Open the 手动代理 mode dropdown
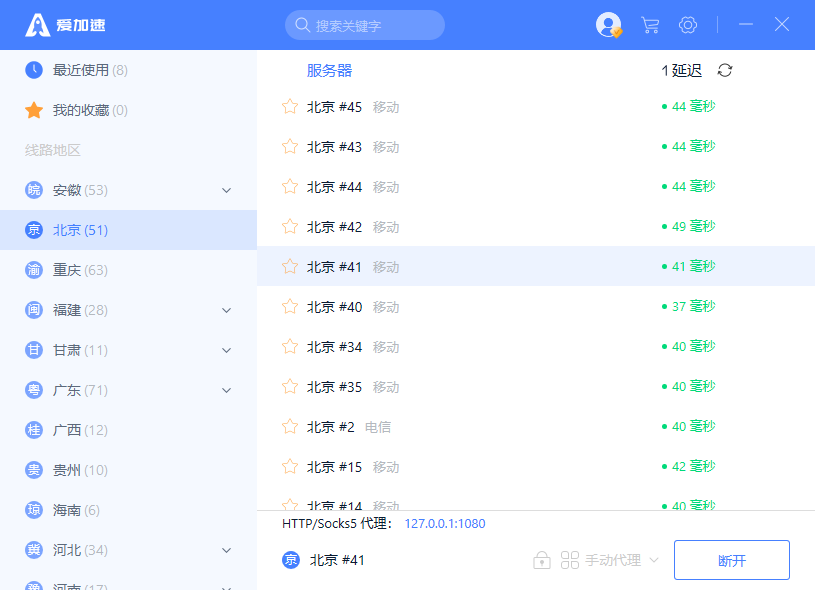The width and height of the screenshot is (815, 590). click(610, 560)
